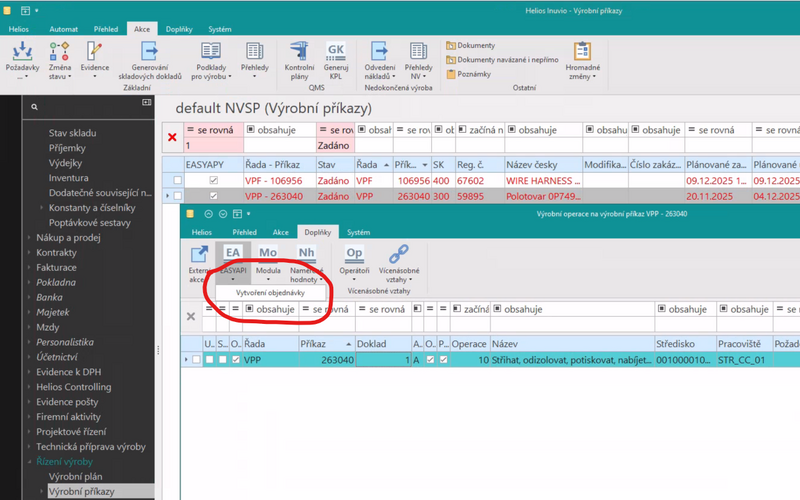Click the Generování skladových dokladů icon

150,51
